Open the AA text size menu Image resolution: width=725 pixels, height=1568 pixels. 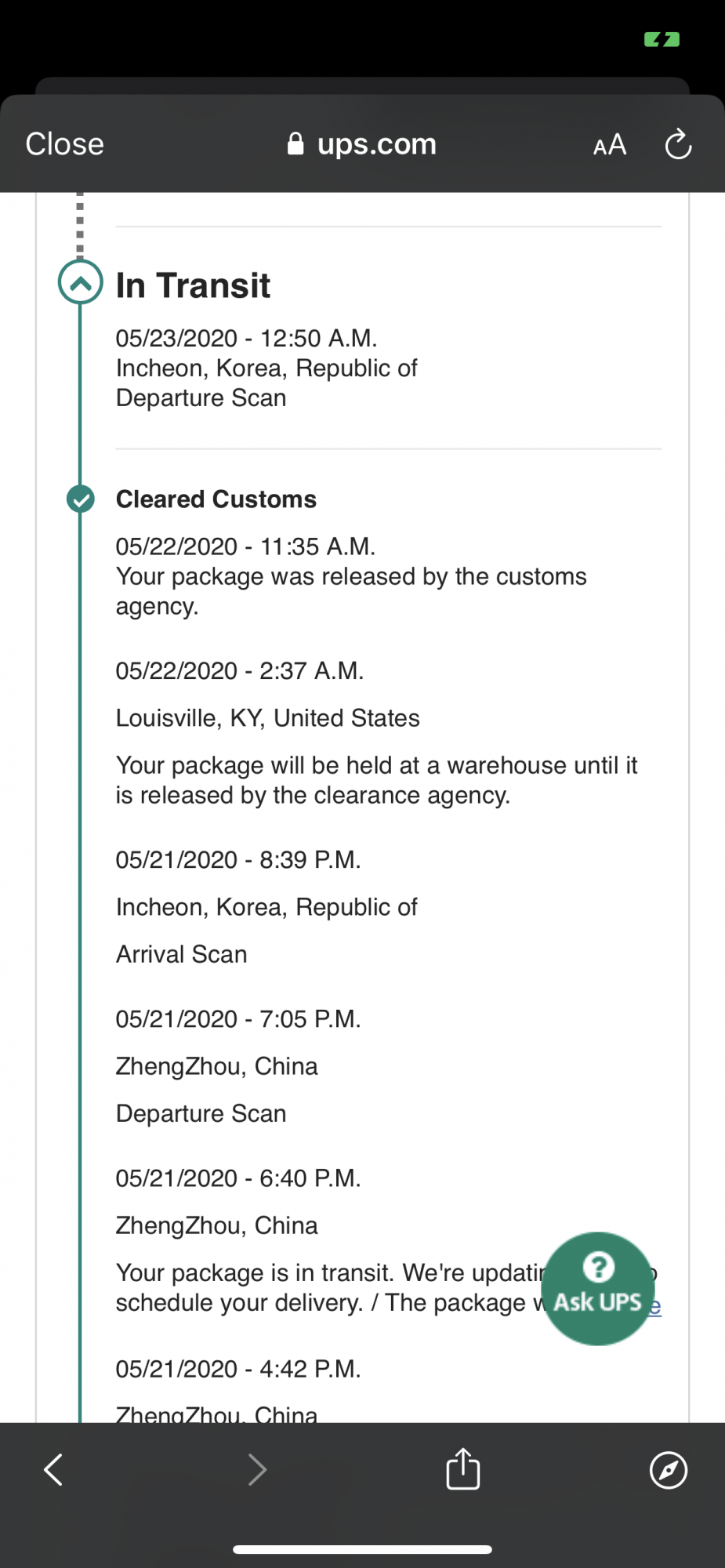tap(610, 145)
